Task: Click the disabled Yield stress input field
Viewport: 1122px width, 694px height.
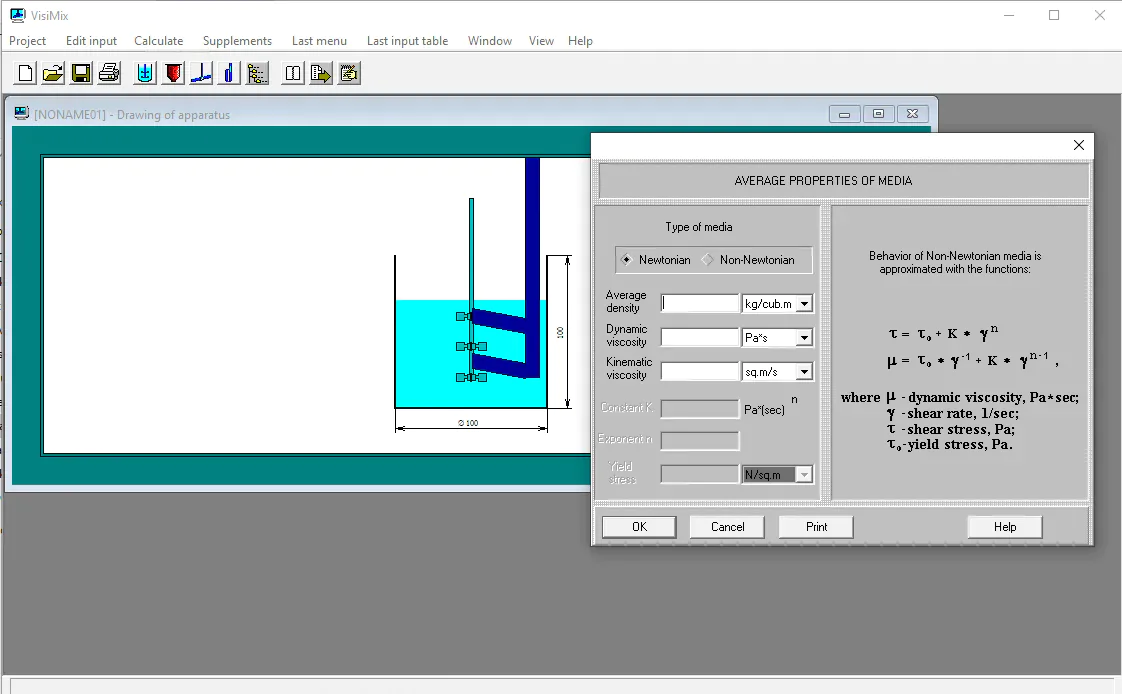Action: (x=699, y=474)
